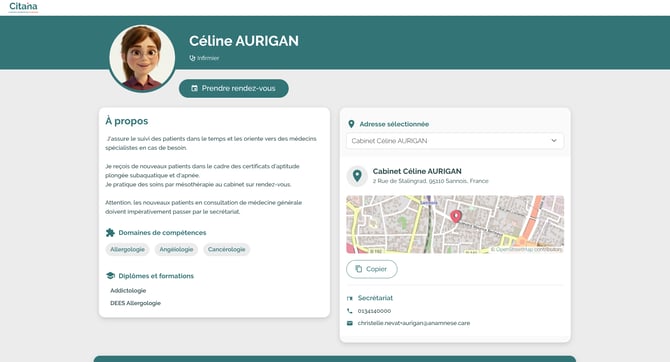670x362 pixels.
Task: Open the Citana logo home link
Action: pos(24,7)
